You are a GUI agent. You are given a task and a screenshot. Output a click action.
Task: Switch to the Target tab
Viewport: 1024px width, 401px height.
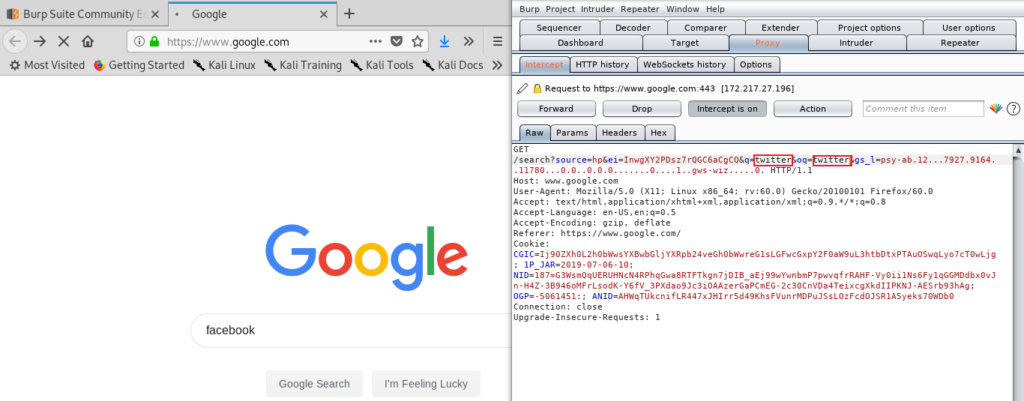[684, 43]
